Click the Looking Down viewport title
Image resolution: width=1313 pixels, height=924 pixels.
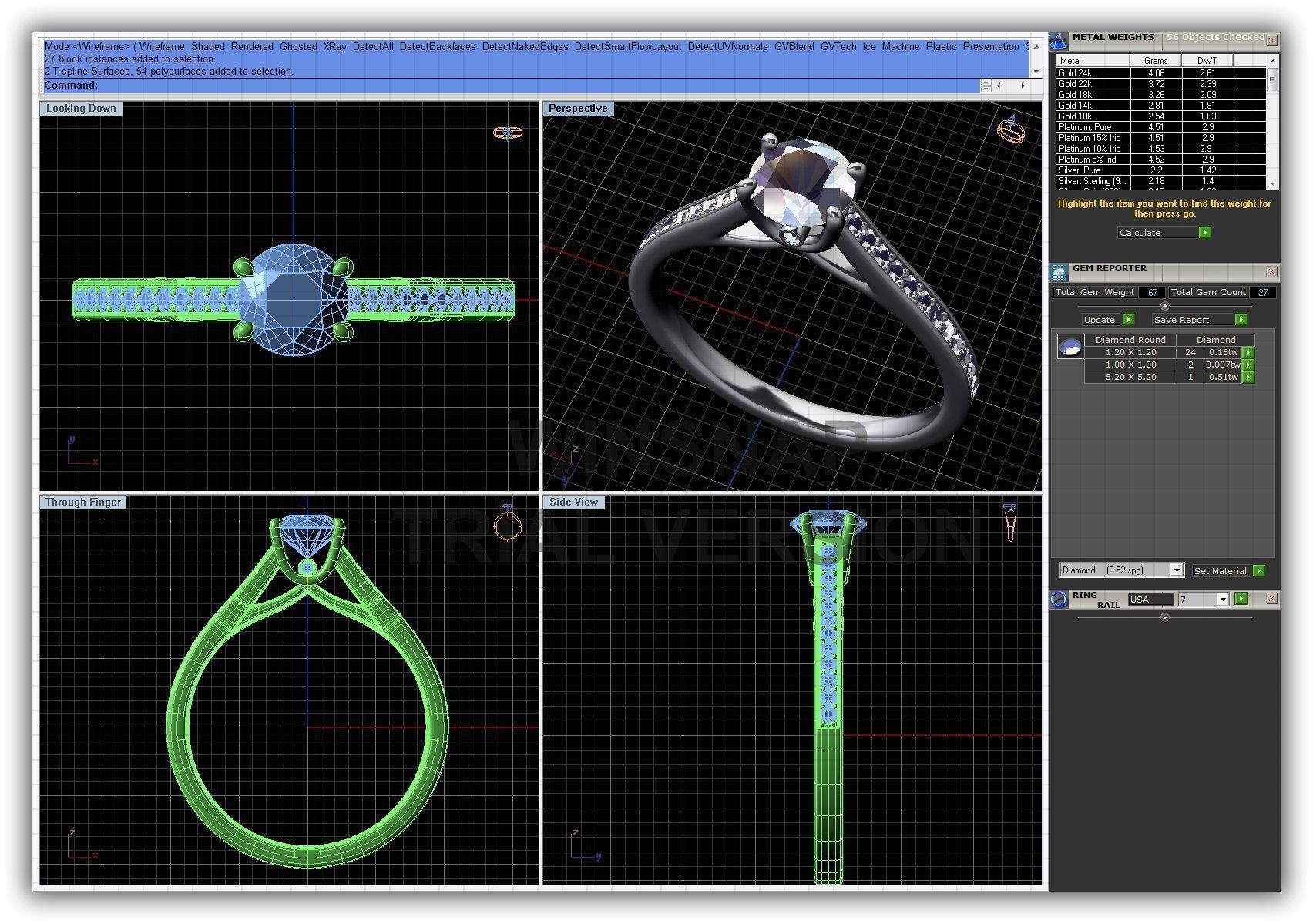pos(81,108)
